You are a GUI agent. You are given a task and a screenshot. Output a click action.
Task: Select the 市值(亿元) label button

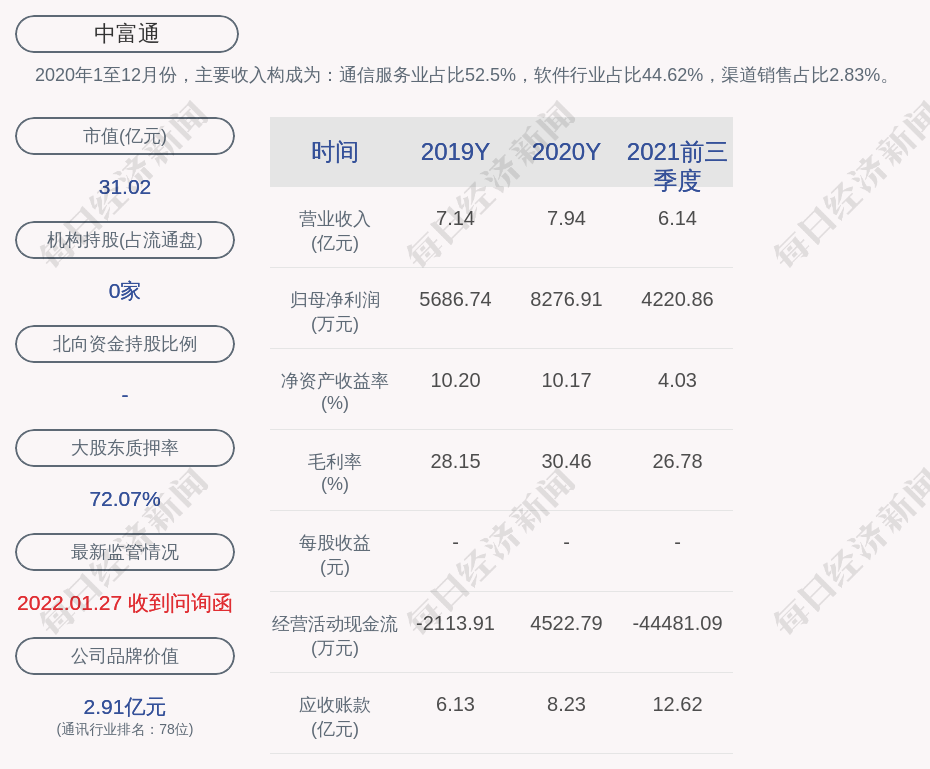click(x=125, y=136)
